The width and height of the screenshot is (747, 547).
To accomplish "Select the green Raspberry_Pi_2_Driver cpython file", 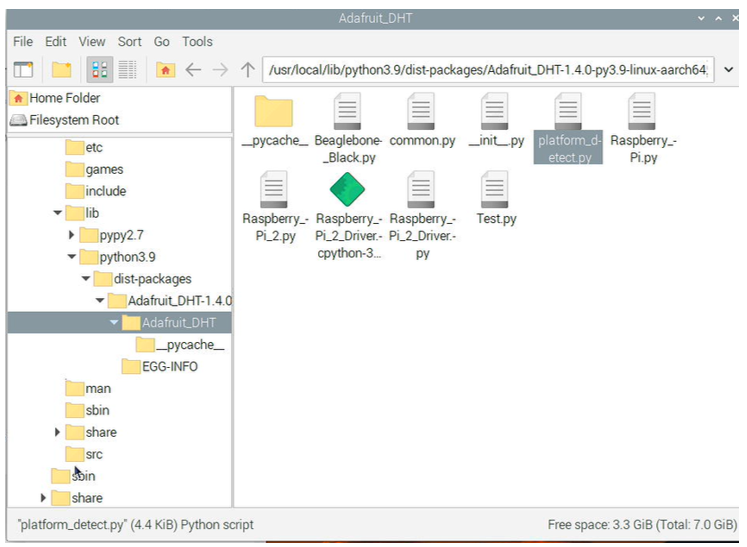I will tap(348, 215).
